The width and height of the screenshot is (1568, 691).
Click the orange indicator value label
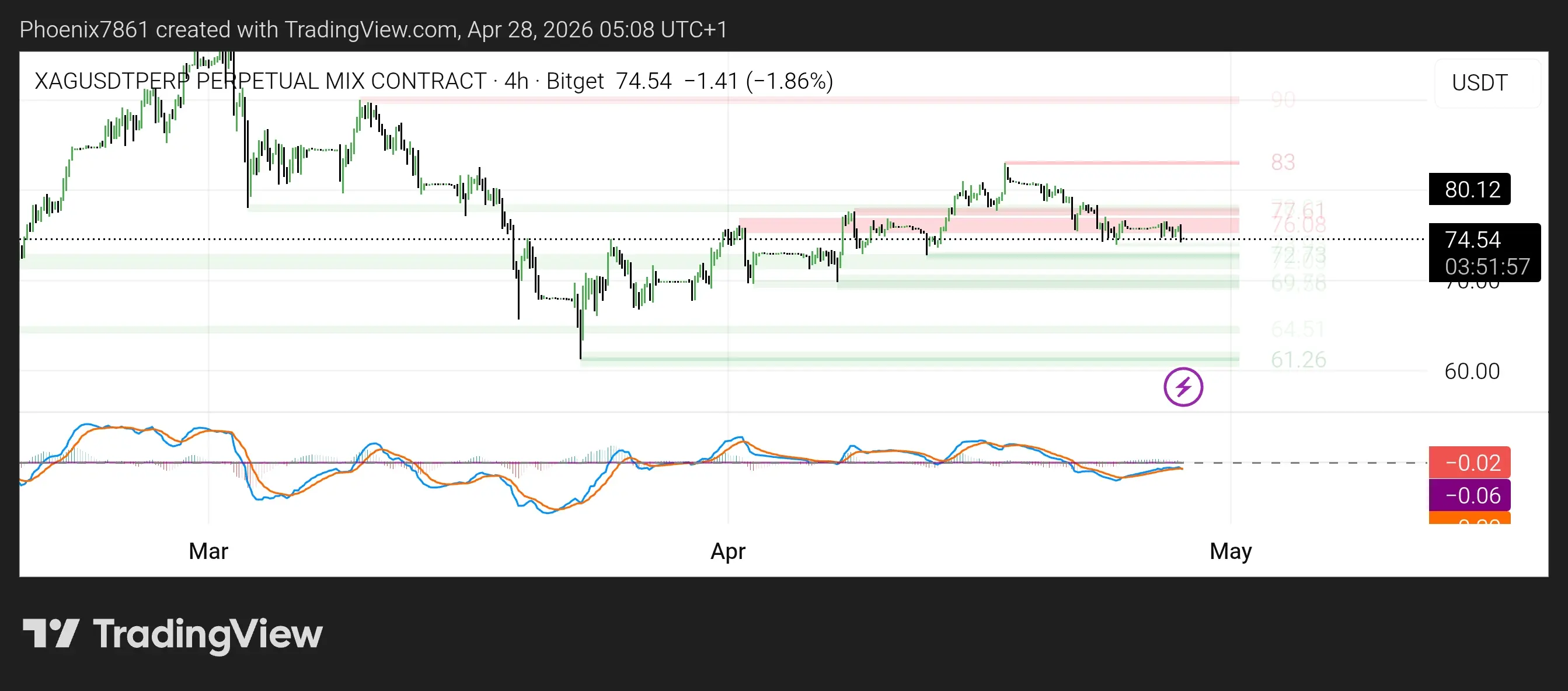pyautogui.click(x=1469, y=519)
